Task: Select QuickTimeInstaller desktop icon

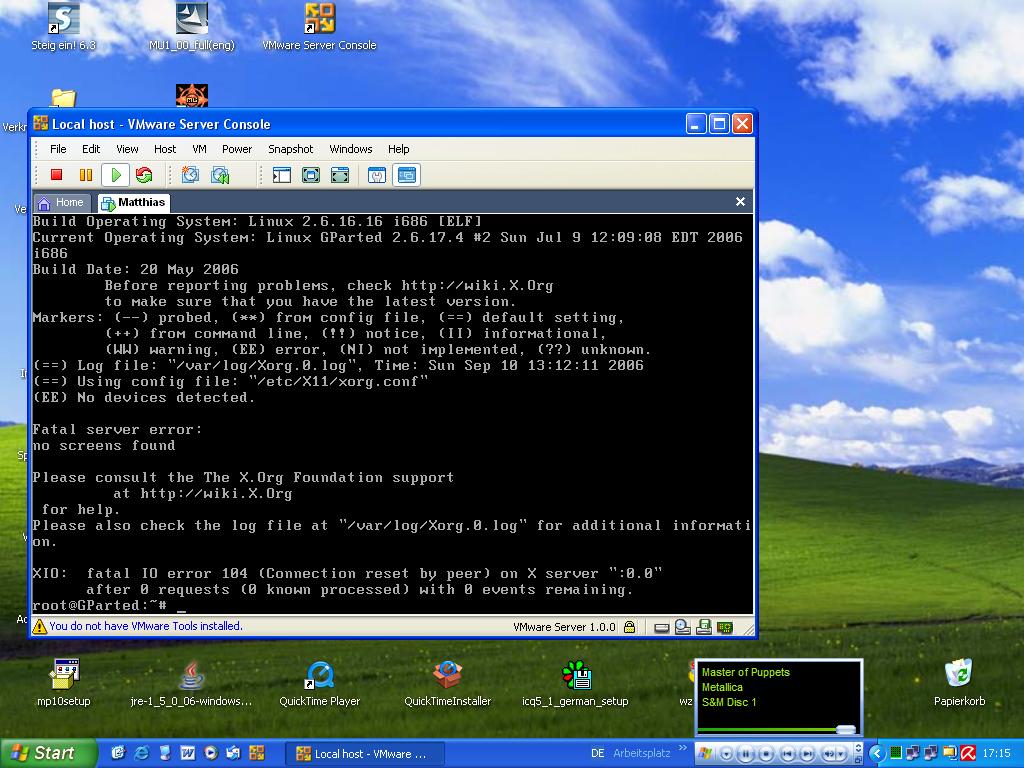Action: coord(447,683)
